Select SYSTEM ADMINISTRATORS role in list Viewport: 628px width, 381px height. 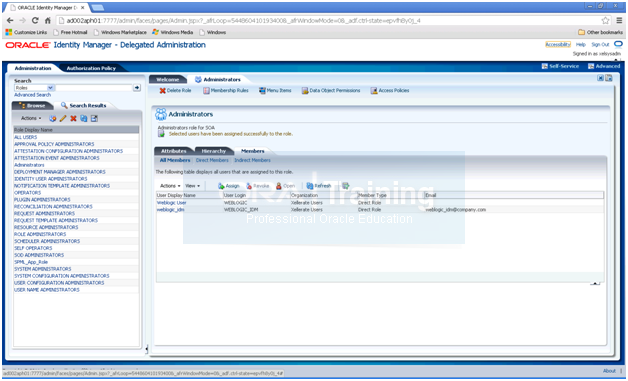(x=42, y=269)
